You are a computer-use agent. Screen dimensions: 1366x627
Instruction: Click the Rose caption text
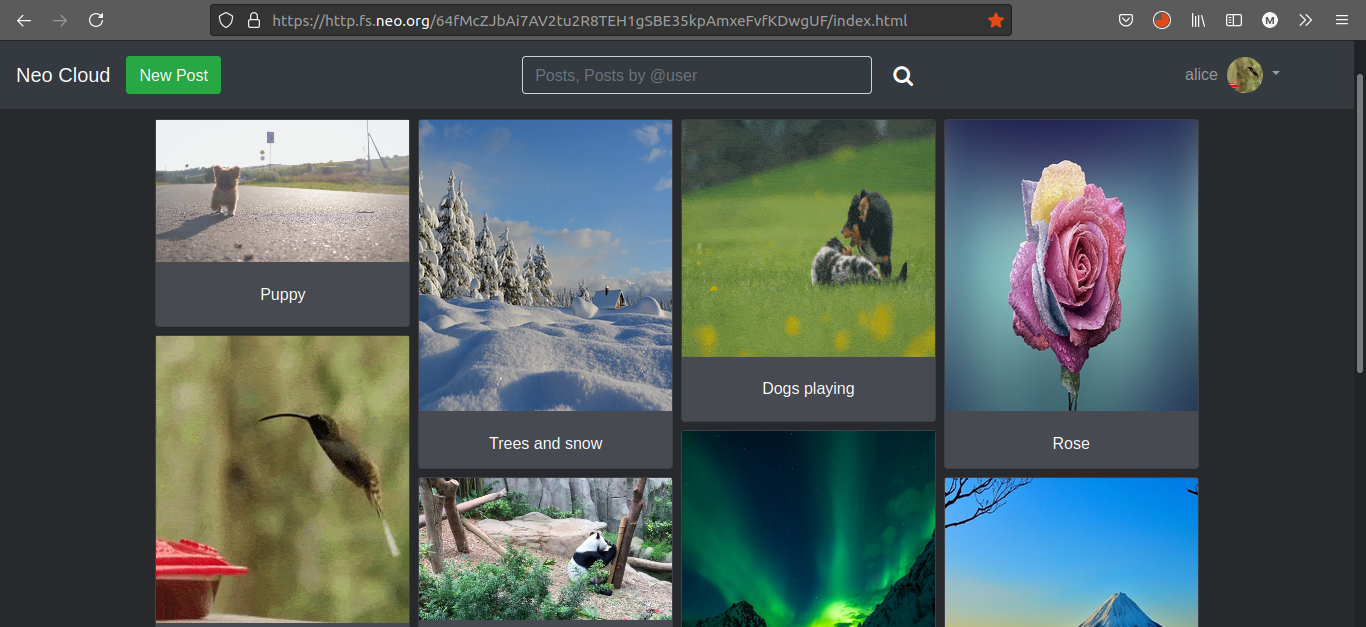tap(1071, 443)
